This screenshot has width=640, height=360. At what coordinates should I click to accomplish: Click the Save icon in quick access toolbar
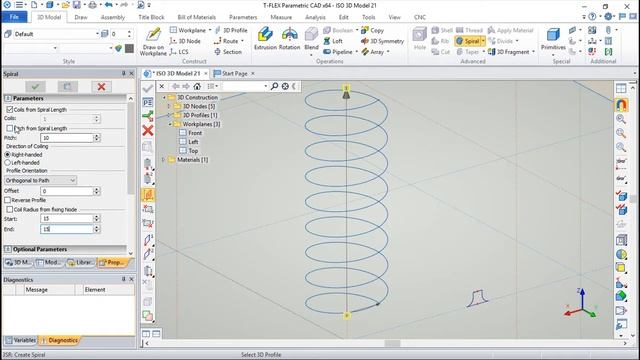76,5
